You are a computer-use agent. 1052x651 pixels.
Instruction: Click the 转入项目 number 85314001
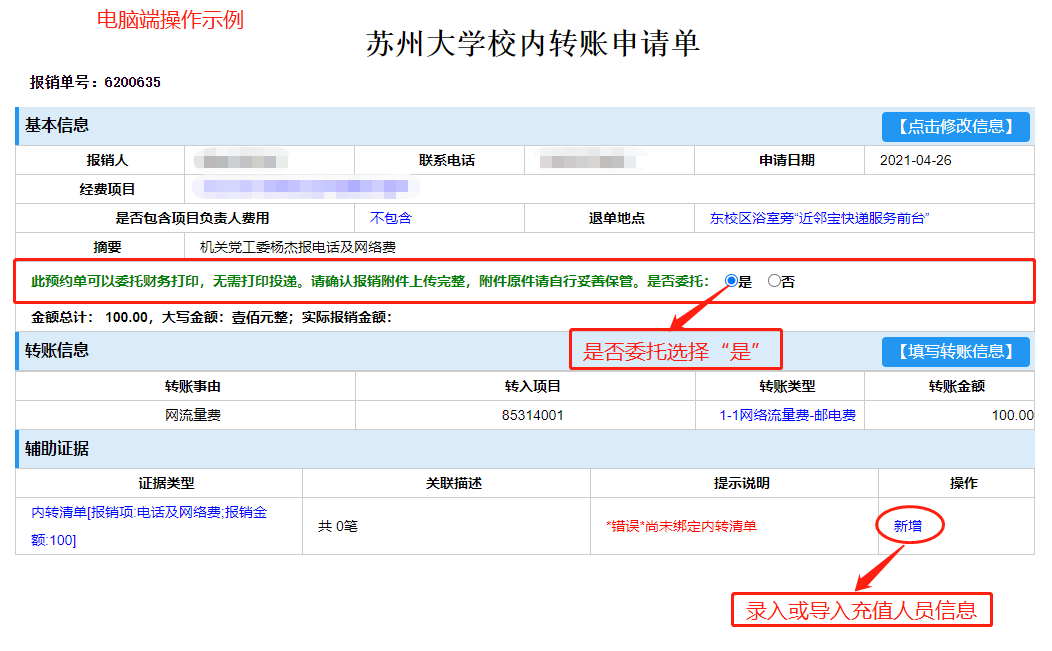click(532, 415)
